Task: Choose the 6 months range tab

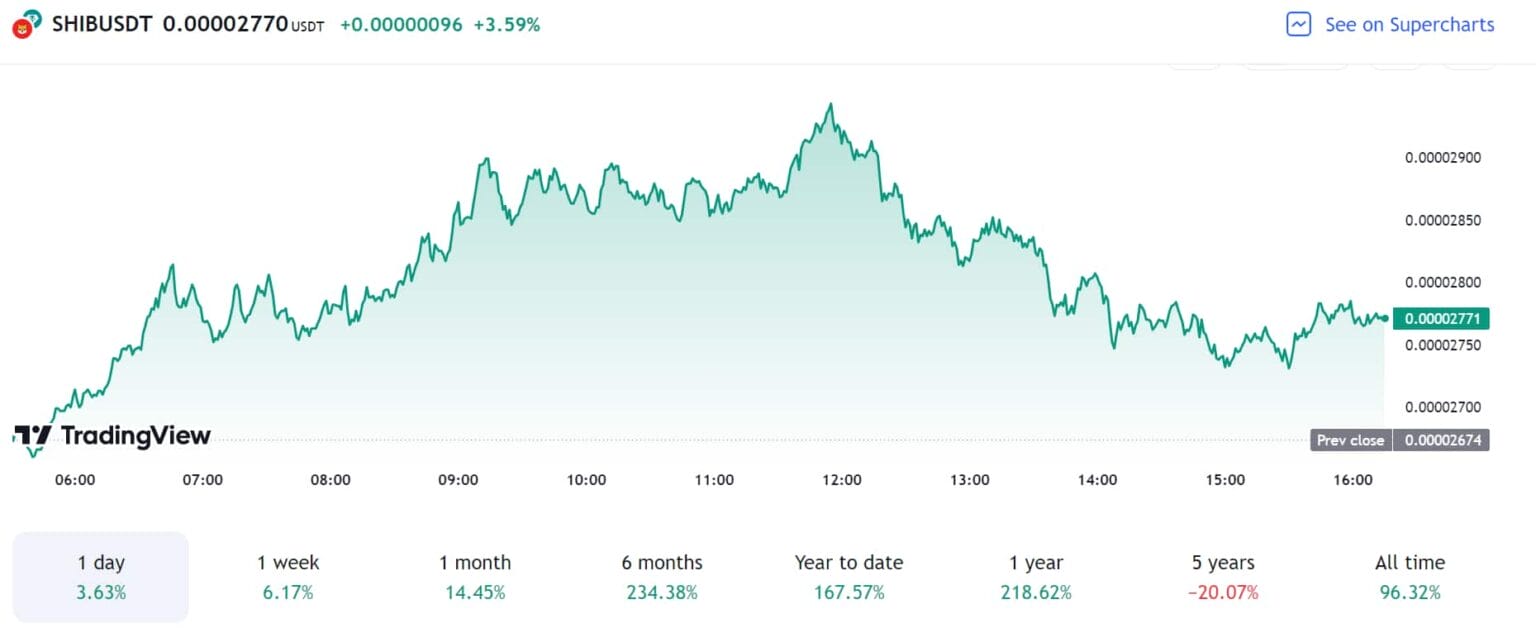Action: tap(662, 577)
